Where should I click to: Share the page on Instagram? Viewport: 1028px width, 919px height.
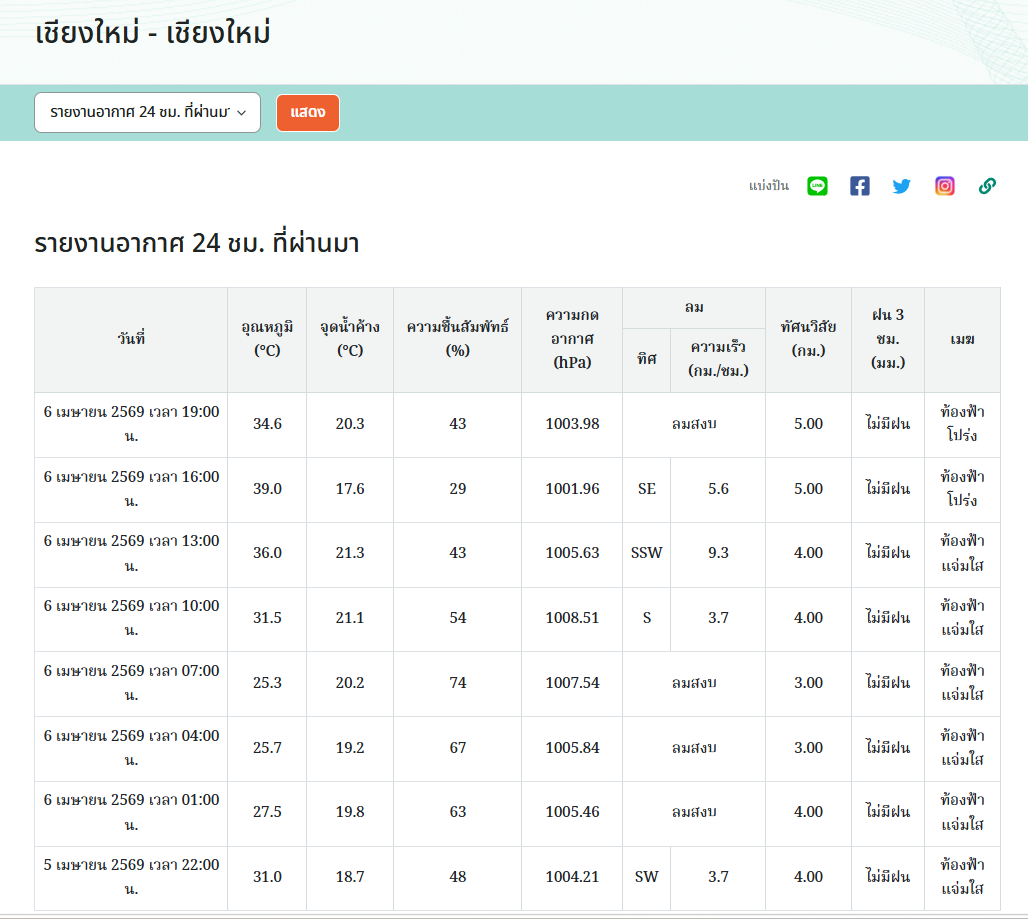[x=945, y=186]
